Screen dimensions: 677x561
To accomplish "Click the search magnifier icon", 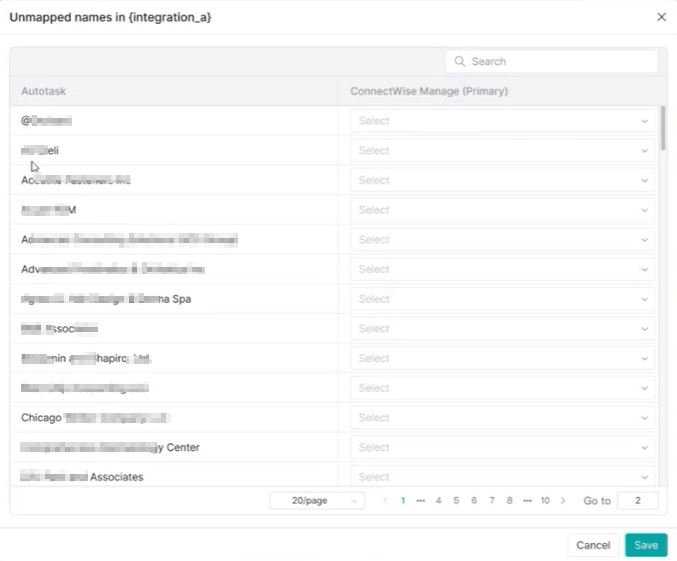I will 460,61.
